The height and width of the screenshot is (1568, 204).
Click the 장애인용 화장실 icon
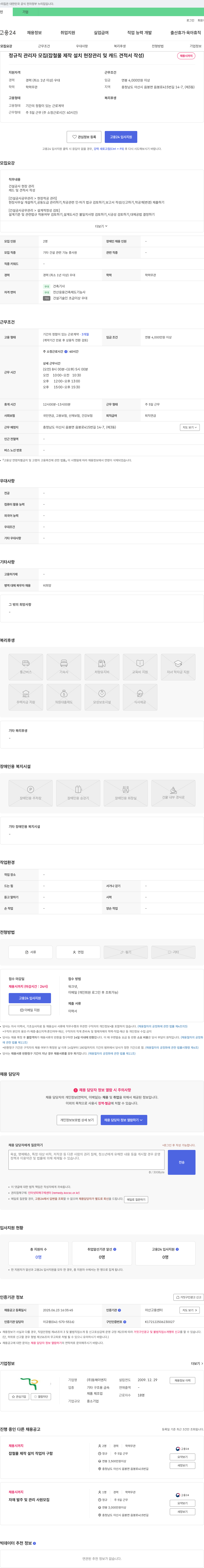125,793
